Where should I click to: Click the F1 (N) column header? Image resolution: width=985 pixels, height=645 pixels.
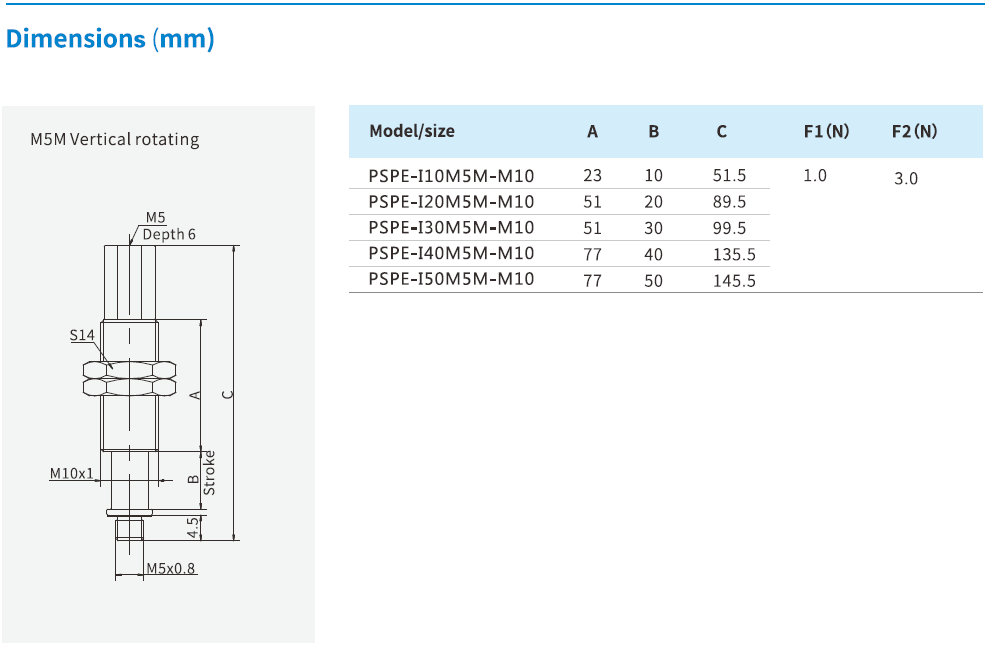coord(826,131)
